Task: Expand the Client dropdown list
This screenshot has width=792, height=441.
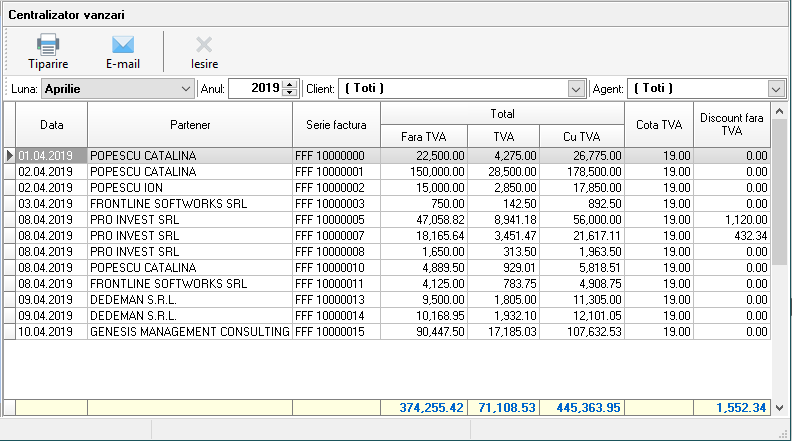Action: pyautogui.click(x=575, y=89)
